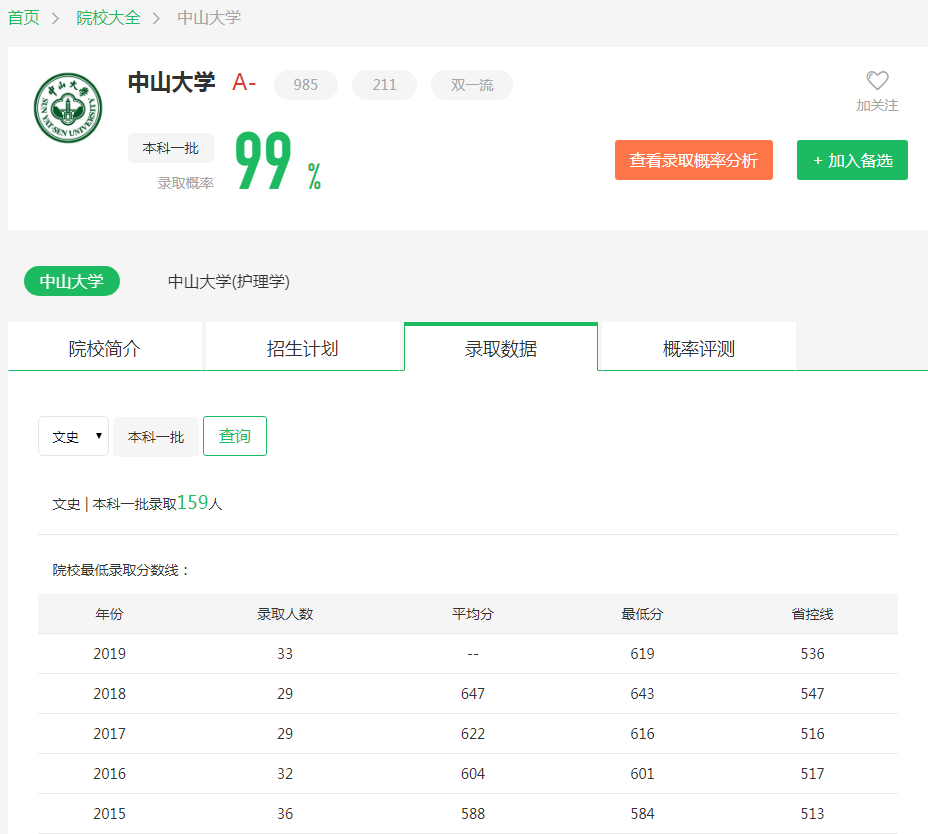Select the 2019 year cell

109,653
